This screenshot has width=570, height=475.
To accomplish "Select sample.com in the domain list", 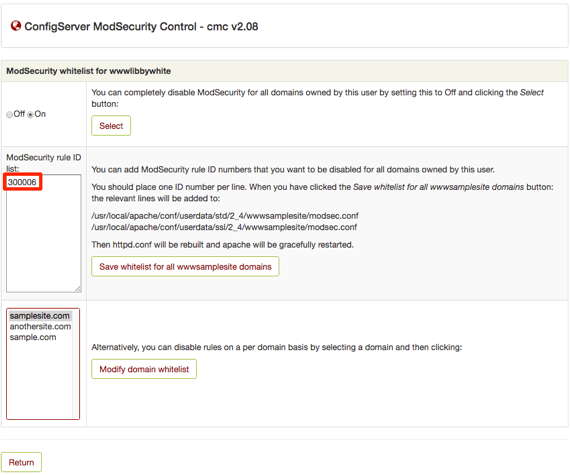I will (33, 337).
